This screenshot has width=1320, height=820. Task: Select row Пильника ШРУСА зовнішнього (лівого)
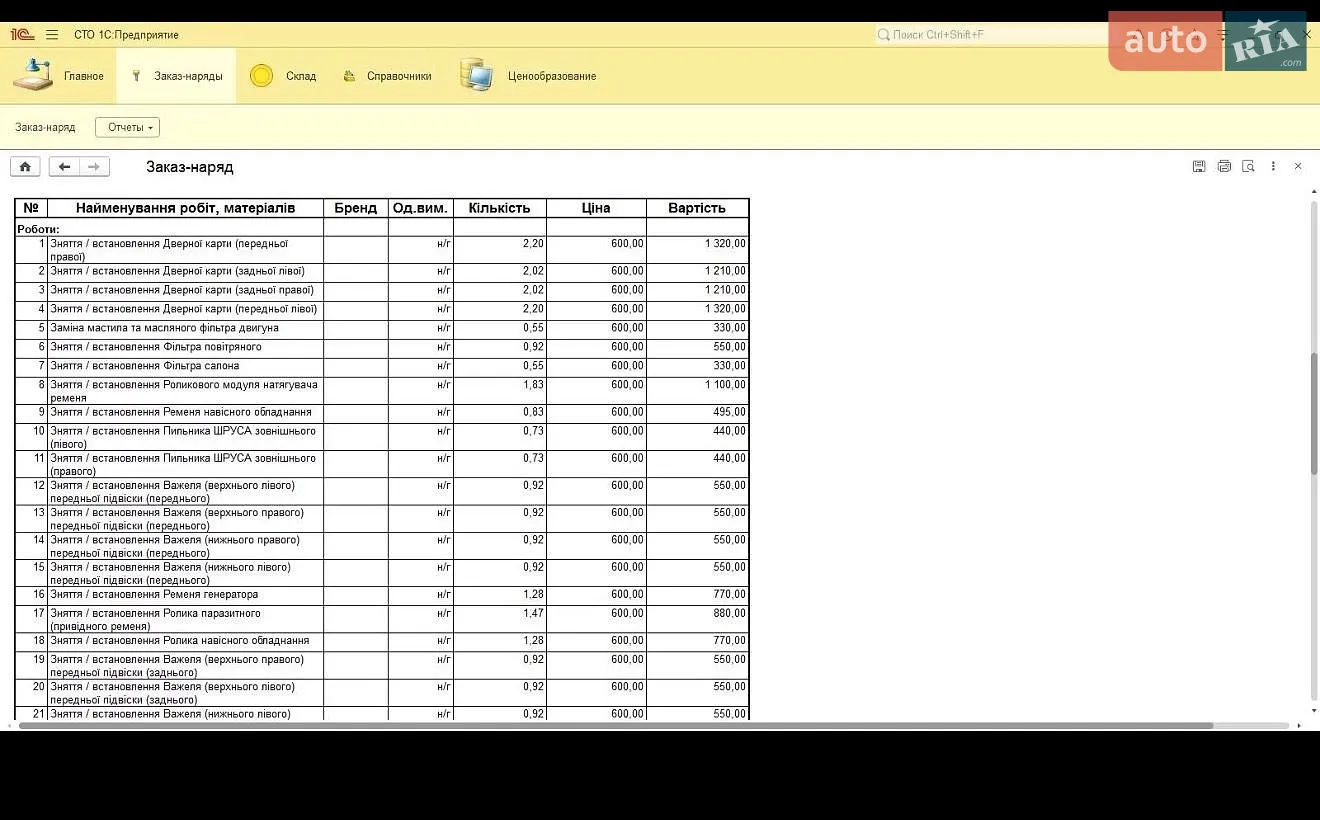(381, 437)
